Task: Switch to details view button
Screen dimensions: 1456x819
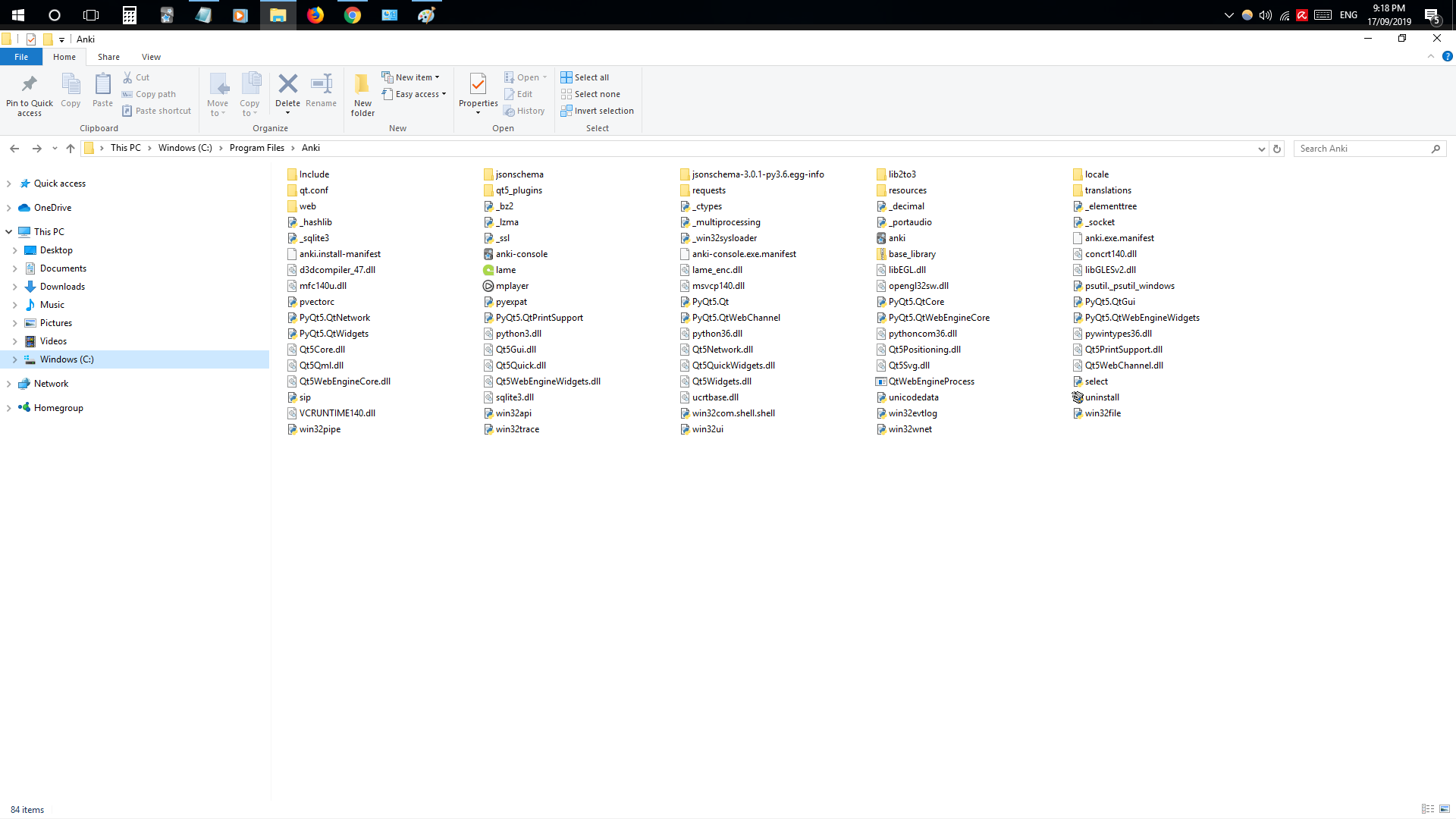Action: point(1428,809)
